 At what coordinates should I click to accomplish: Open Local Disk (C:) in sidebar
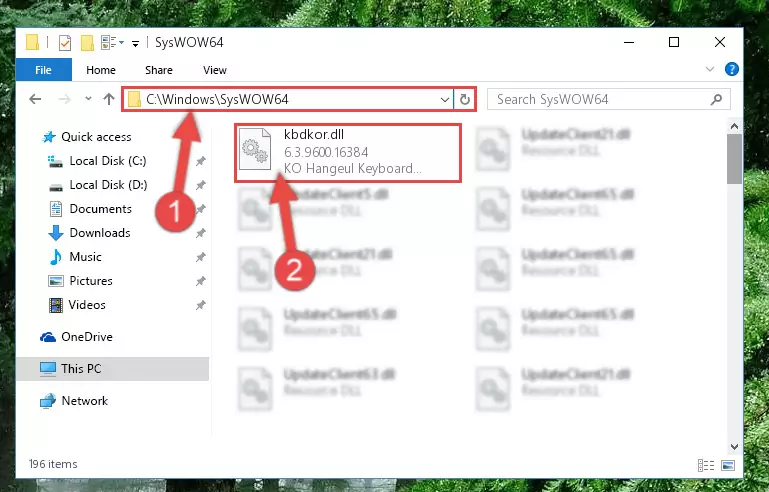point(108,161)
